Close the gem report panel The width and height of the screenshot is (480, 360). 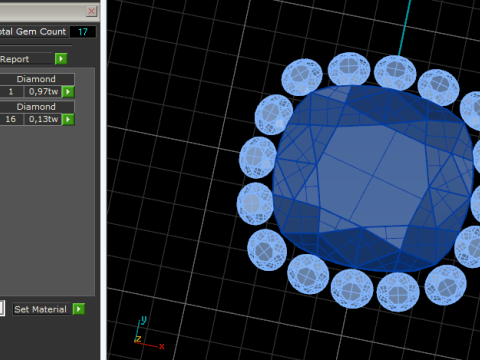(91, 11)
